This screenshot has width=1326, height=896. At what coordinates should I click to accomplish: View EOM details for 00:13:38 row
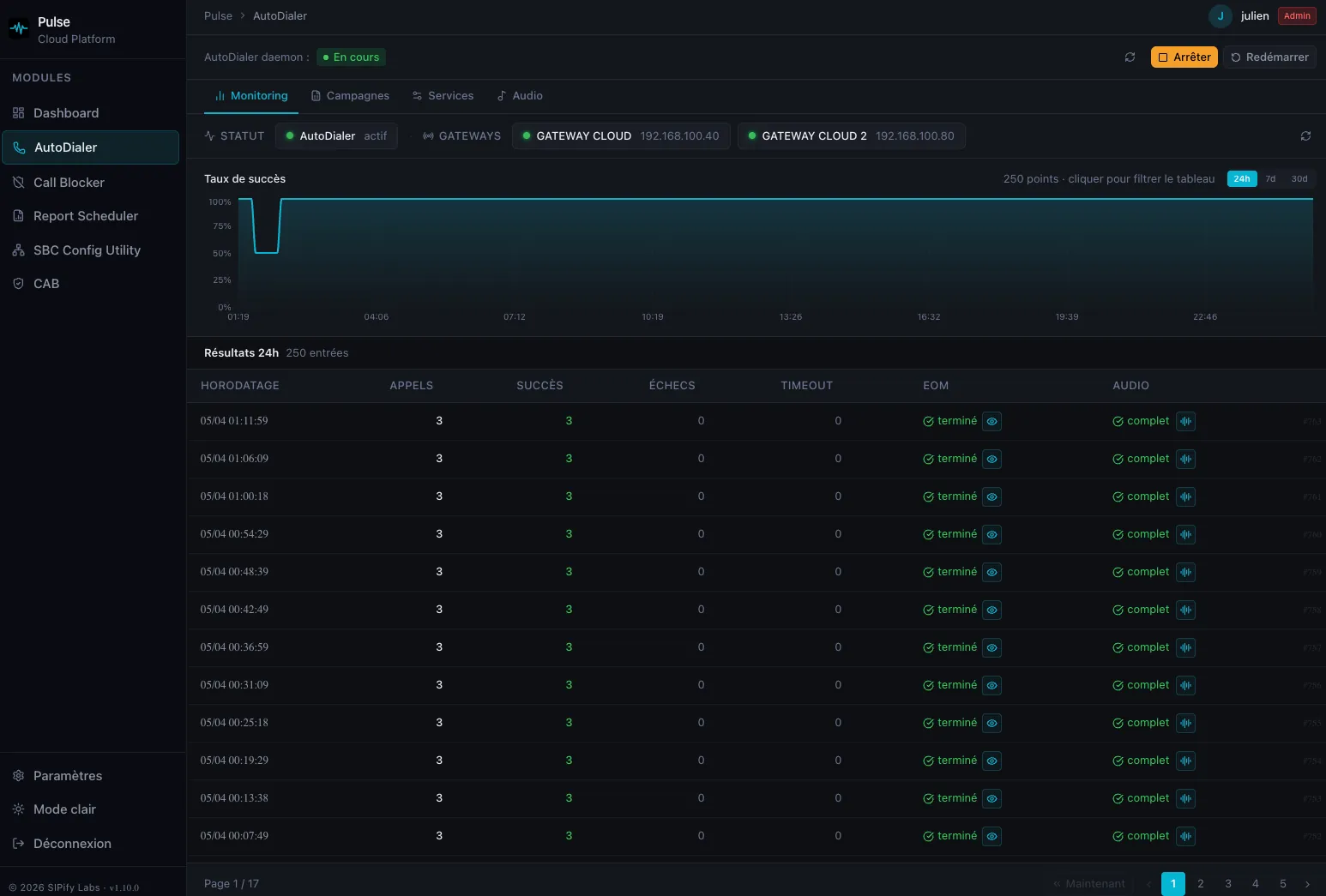click(x=991, y=799)
